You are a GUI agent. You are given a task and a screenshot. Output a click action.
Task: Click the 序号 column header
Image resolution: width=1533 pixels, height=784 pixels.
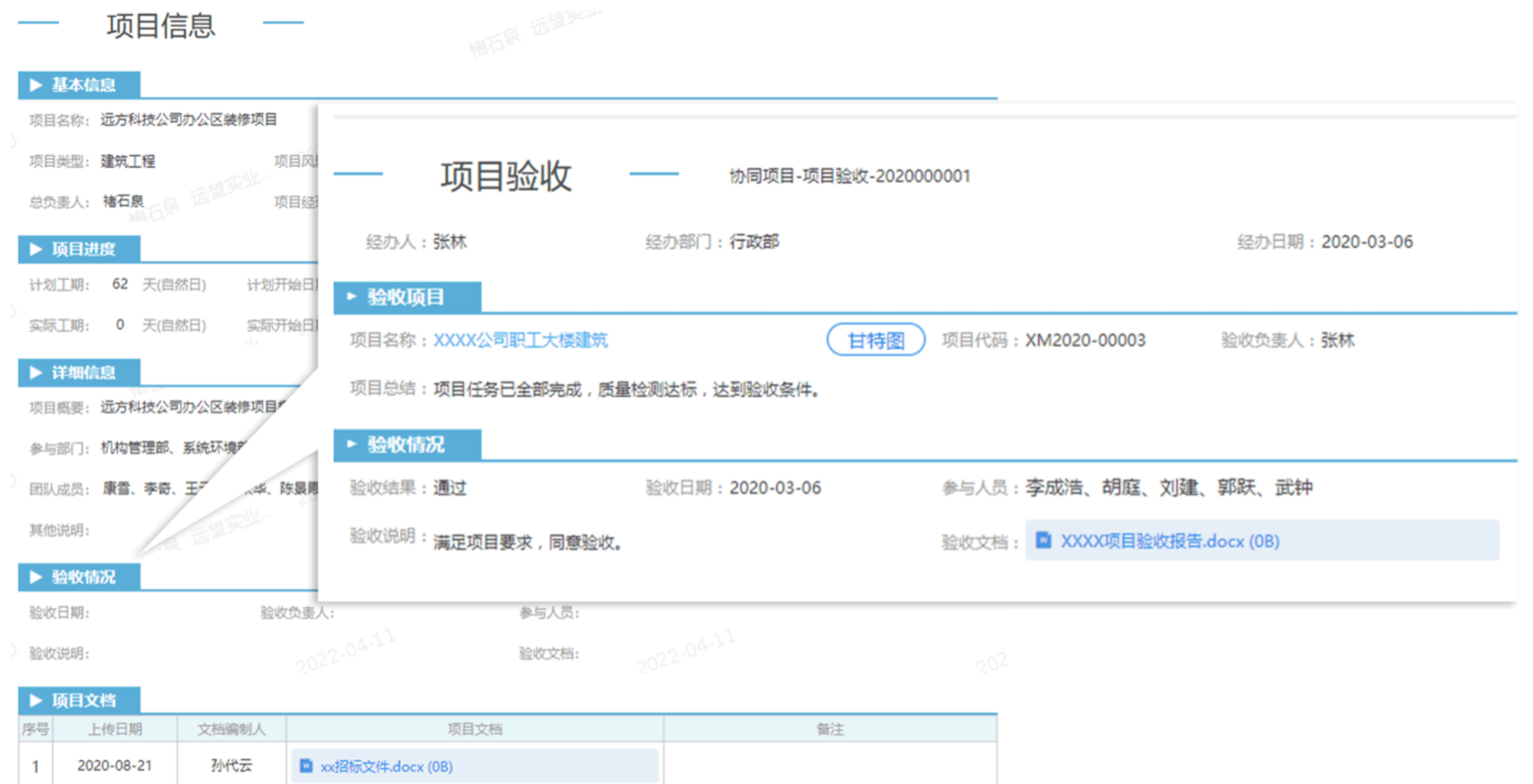tap(35, 729)
